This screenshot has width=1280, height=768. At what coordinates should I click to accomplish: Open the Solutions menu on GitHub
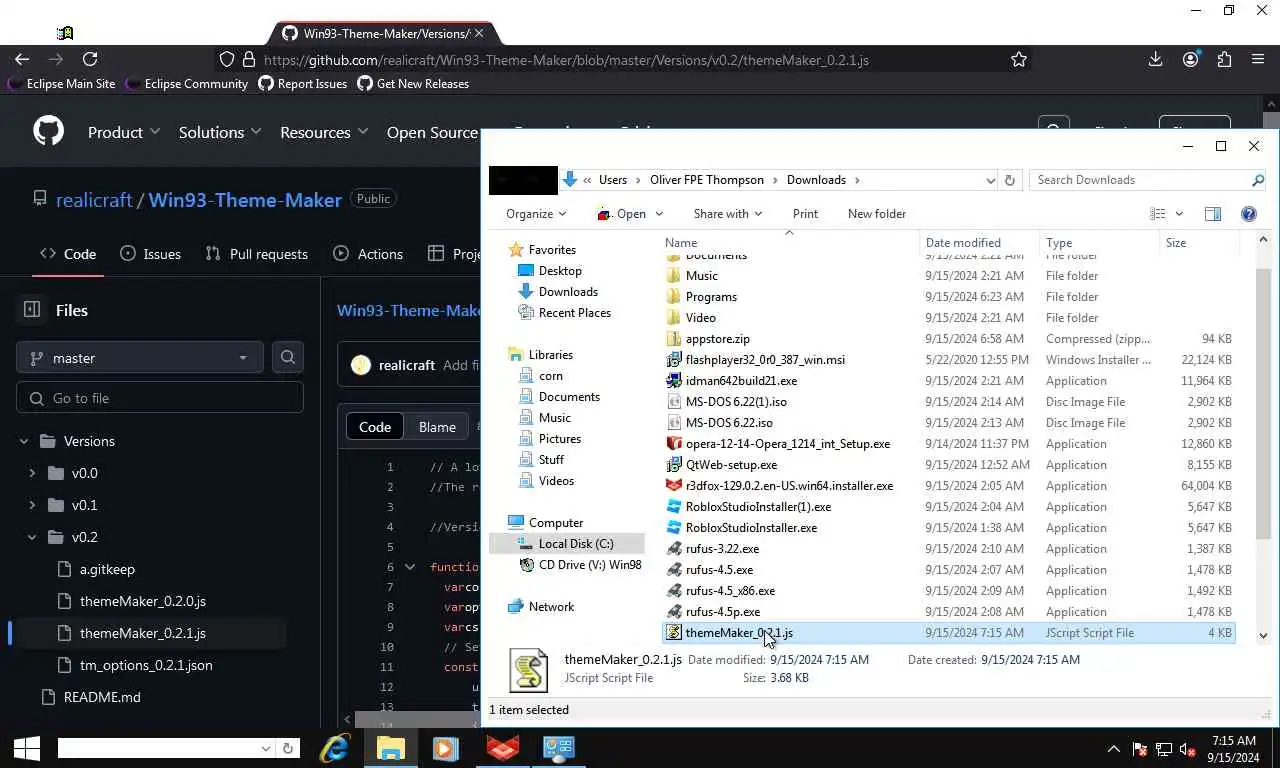[220, 132]
